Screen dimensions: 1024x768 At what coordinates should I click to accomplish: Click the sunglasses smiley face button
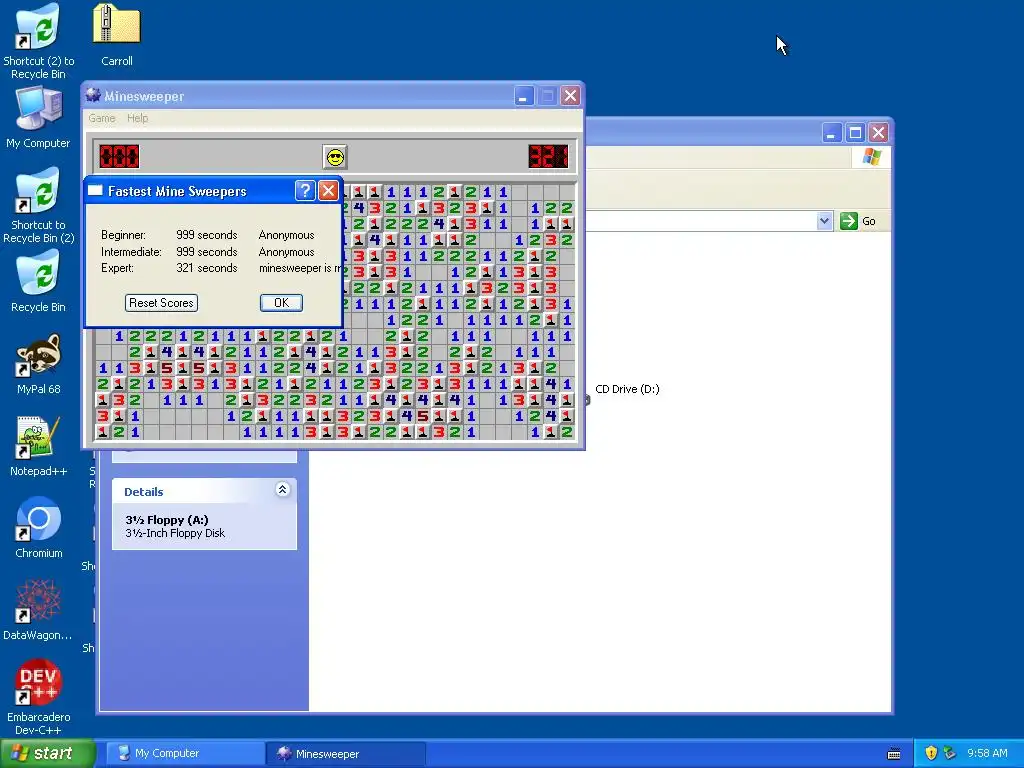click(x=335, y=157)
